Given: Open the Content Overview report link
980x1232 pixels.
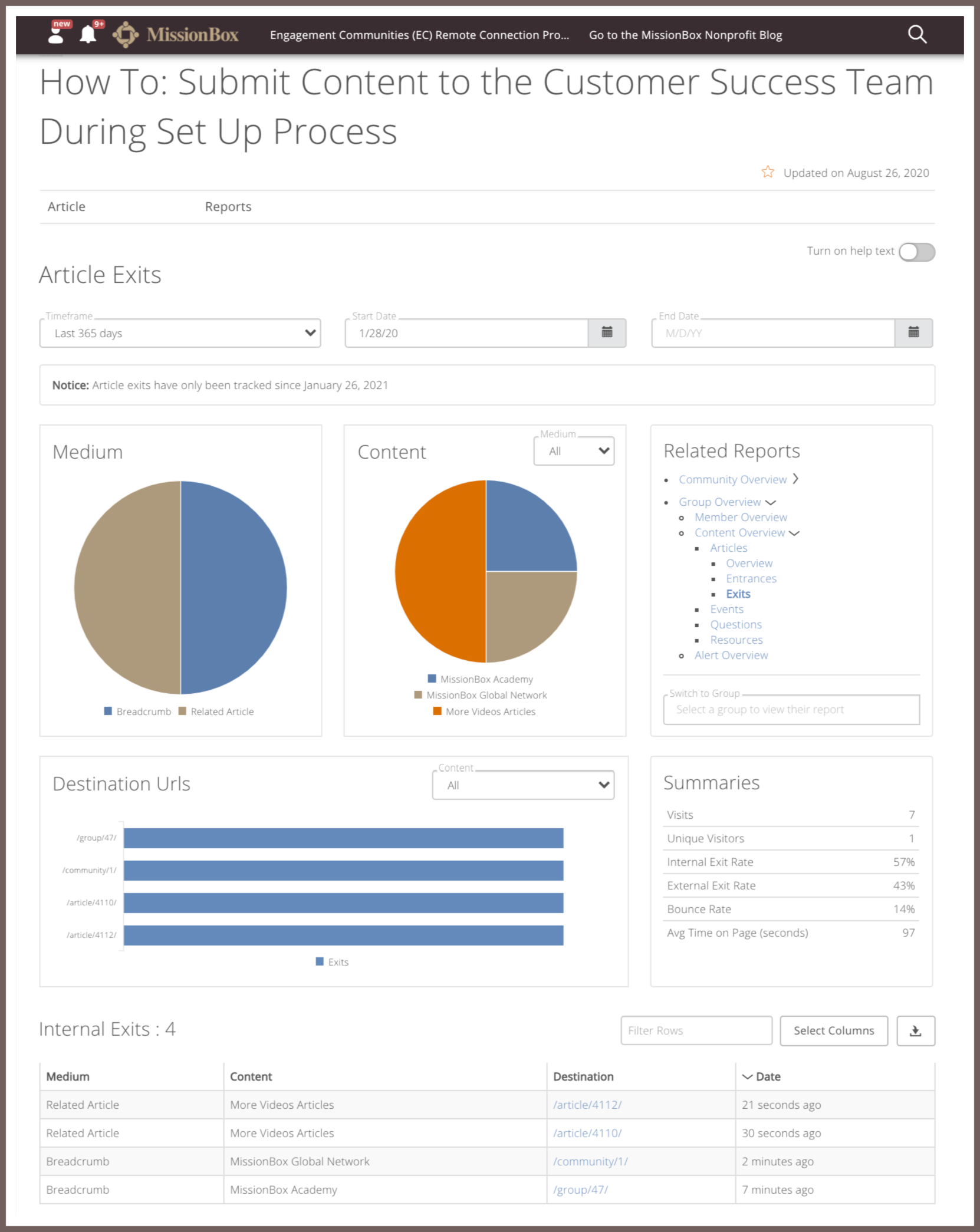Looking at the screenshot, I should tap(739, 532).
